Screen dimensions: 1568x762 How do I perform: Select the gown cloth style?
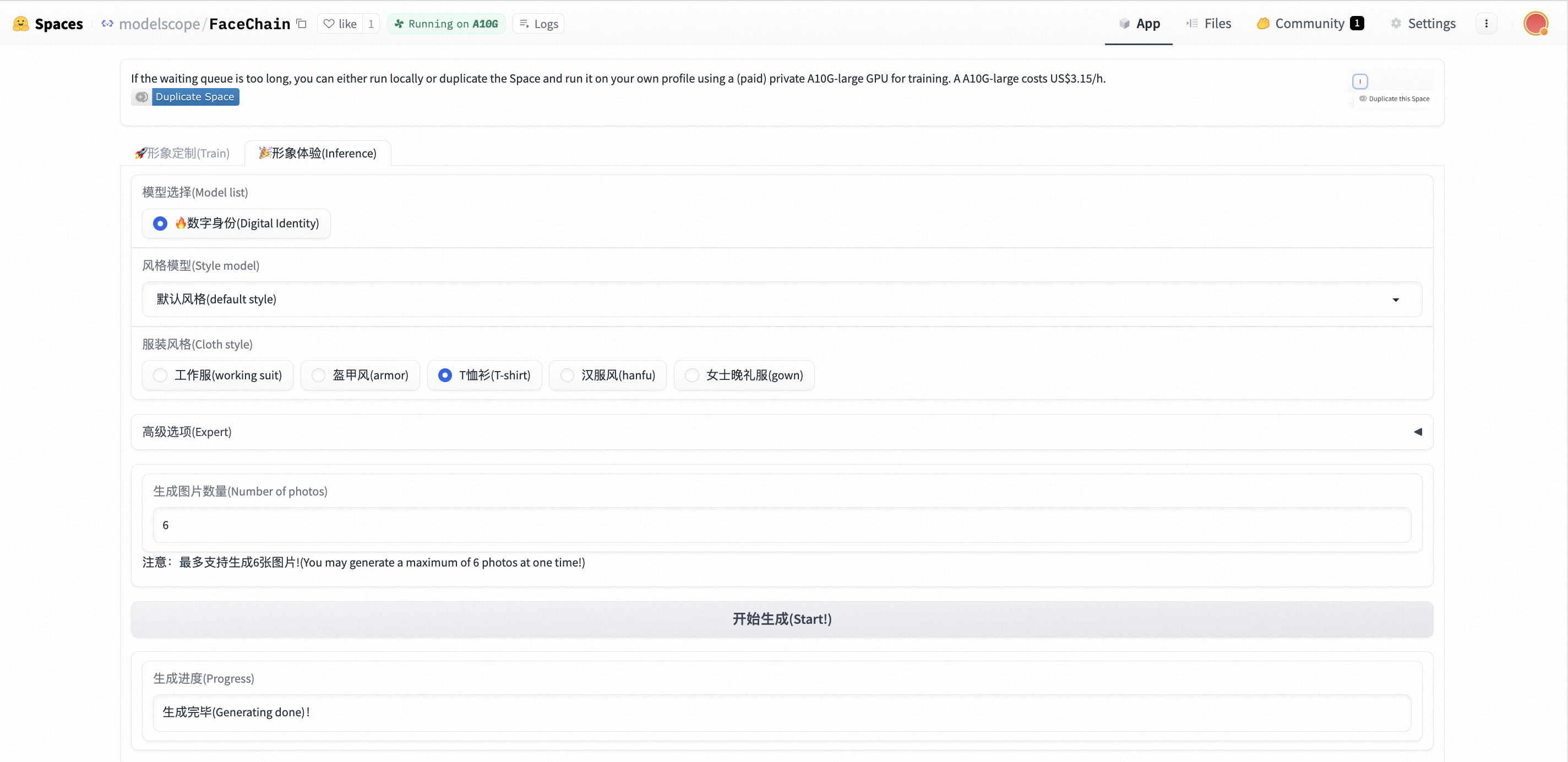point(692,375)
